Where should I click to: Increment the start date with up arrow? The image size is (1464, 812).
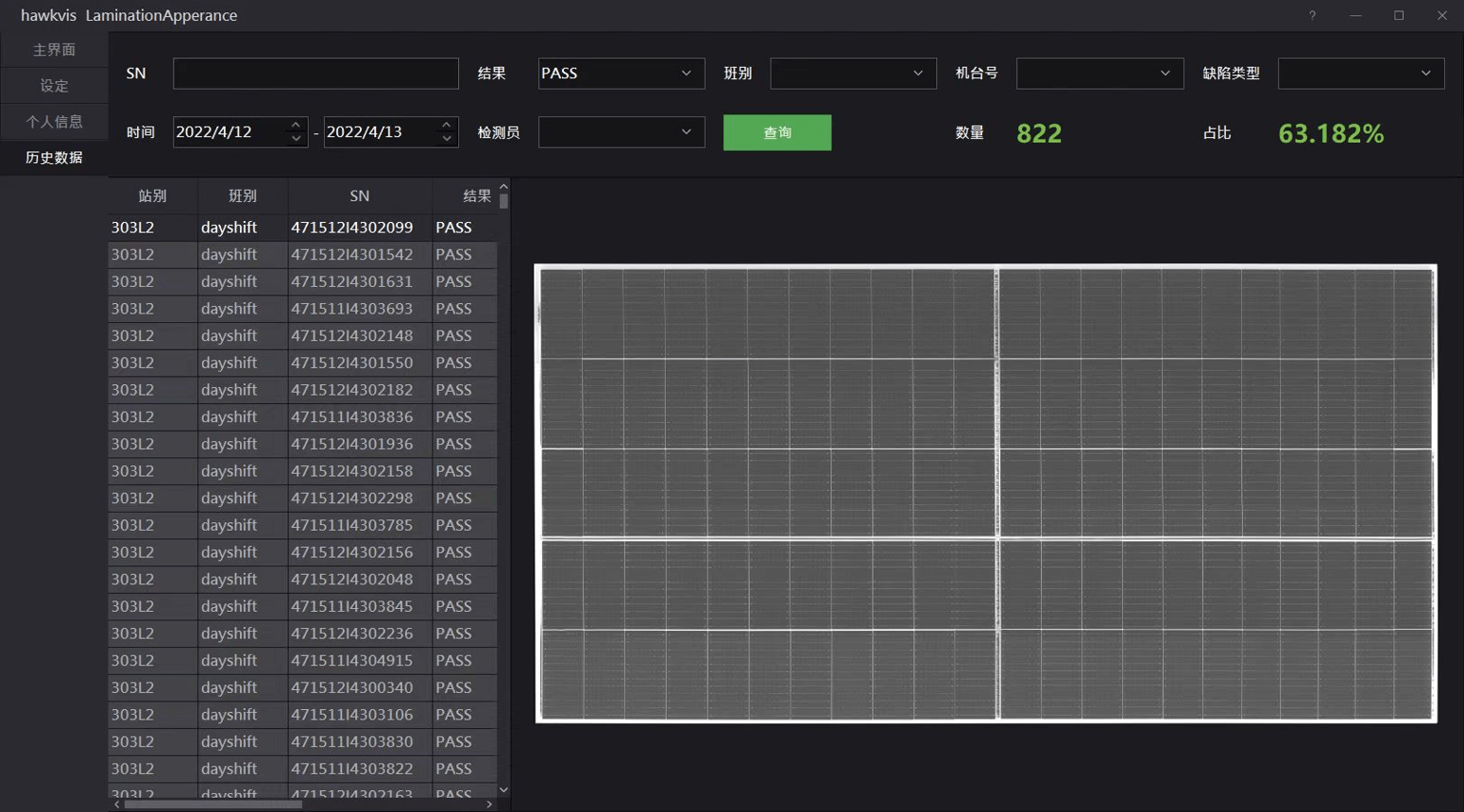[x=296, y=125]
